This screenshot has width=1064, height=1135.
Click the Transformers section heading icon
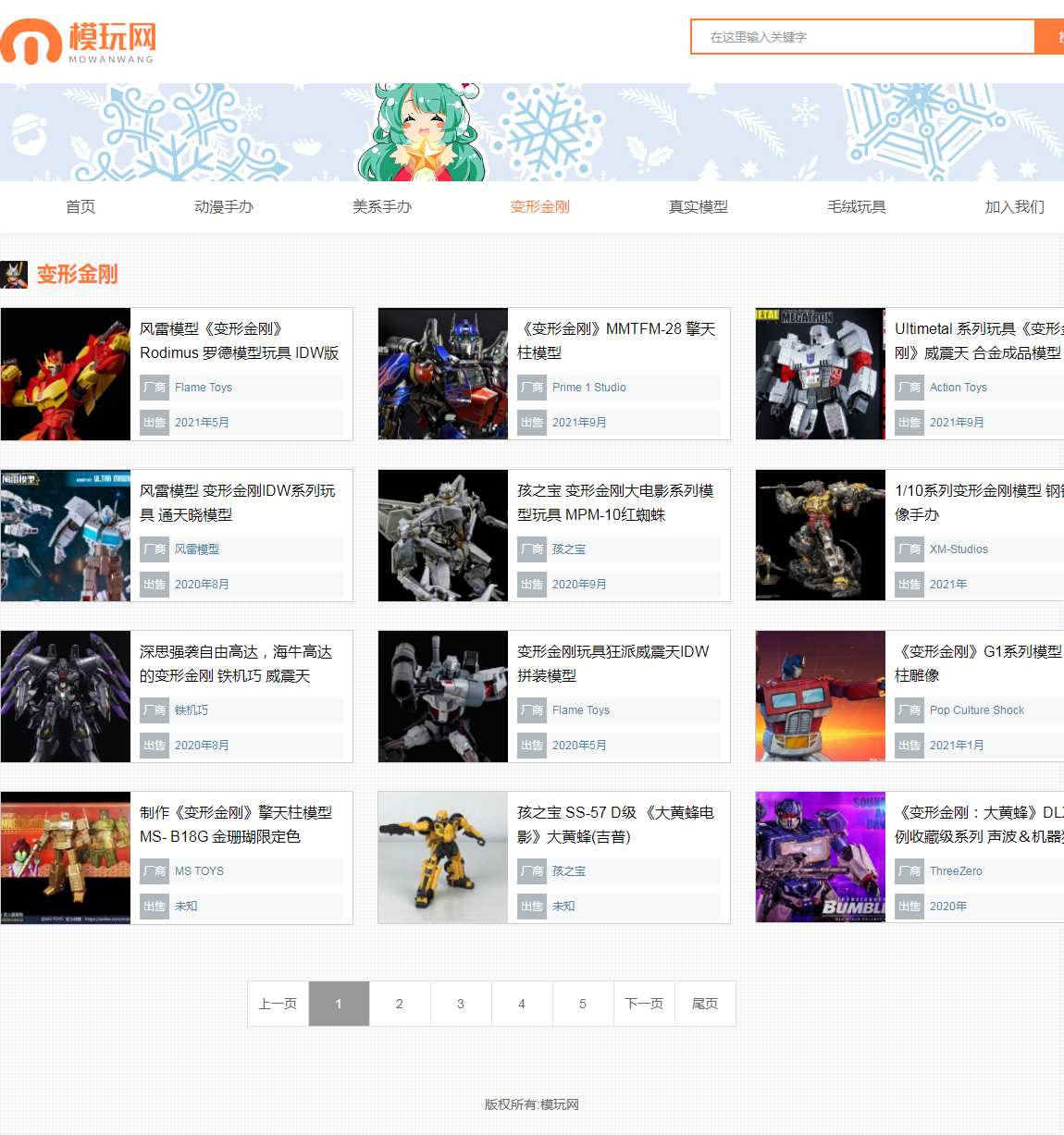14,275
